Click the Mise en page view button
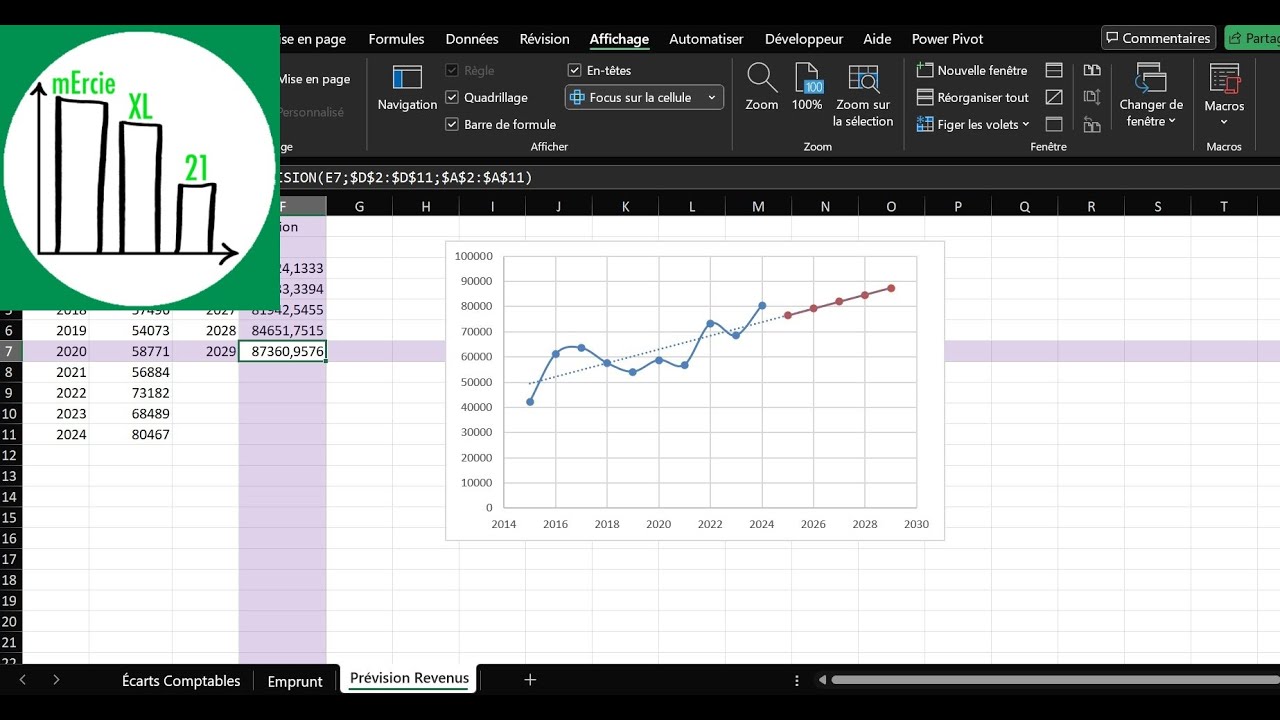 click(314, 79)
